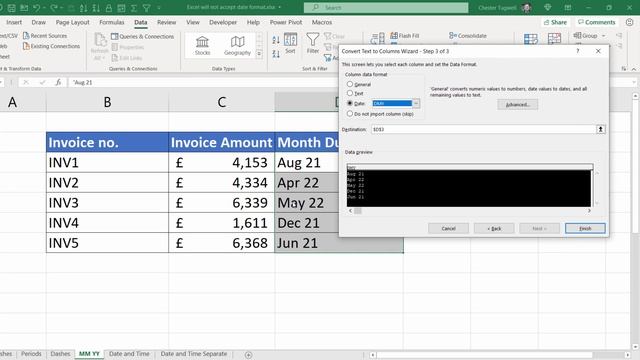
Task: Open the Power Pivot ribbon tab
Action: click(286, 22)
